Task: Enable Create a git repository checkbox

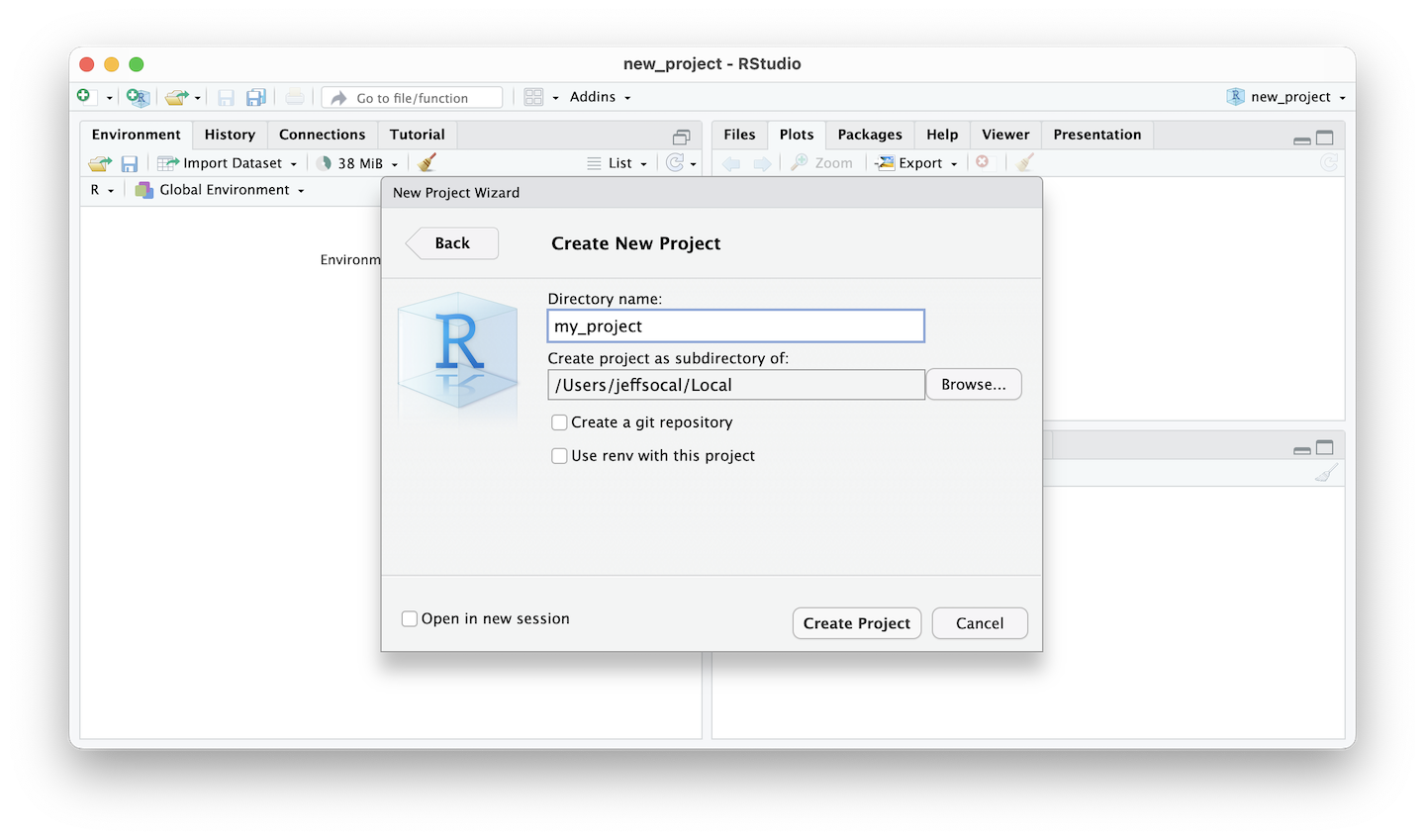Action: 559,422
